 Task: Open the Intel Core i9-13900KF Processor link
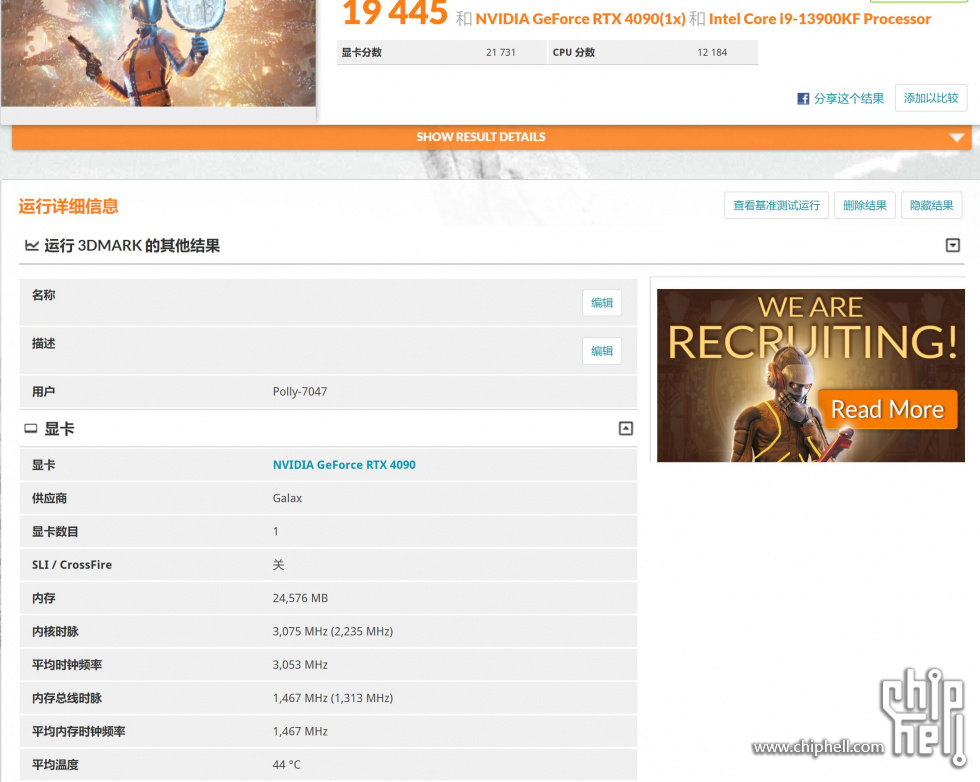click(820, 19)
